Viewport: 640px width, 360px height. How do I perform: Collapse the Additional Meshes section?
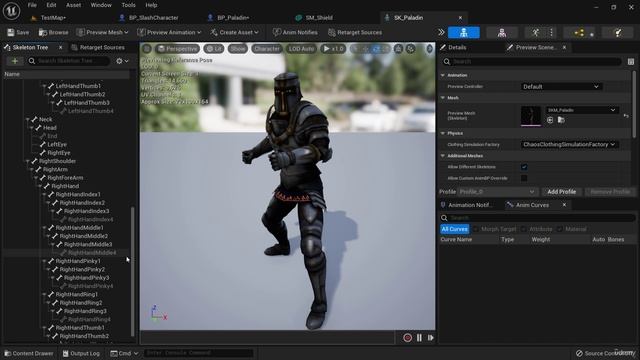443,156
